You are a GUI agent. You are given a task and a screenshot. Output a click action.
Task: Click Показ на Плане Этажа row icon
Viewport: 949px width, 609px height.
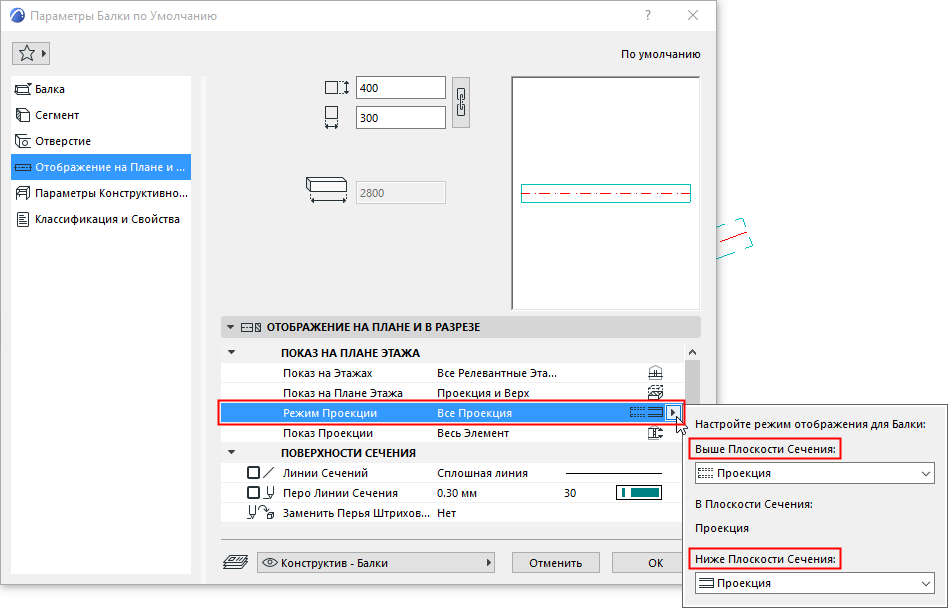point(655,393)
